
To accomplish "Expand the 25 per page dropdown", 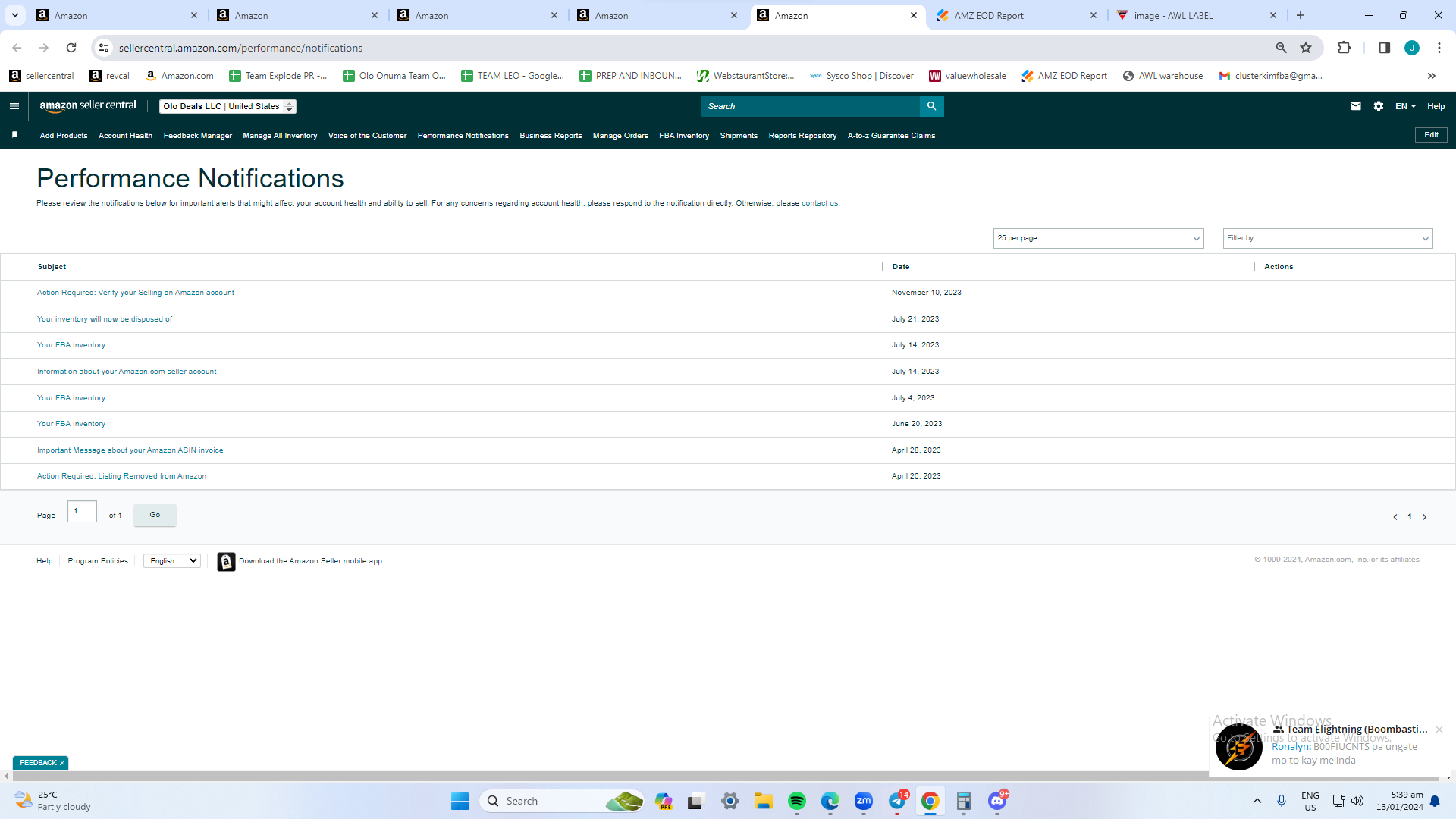I will (x=1098, y=238).
